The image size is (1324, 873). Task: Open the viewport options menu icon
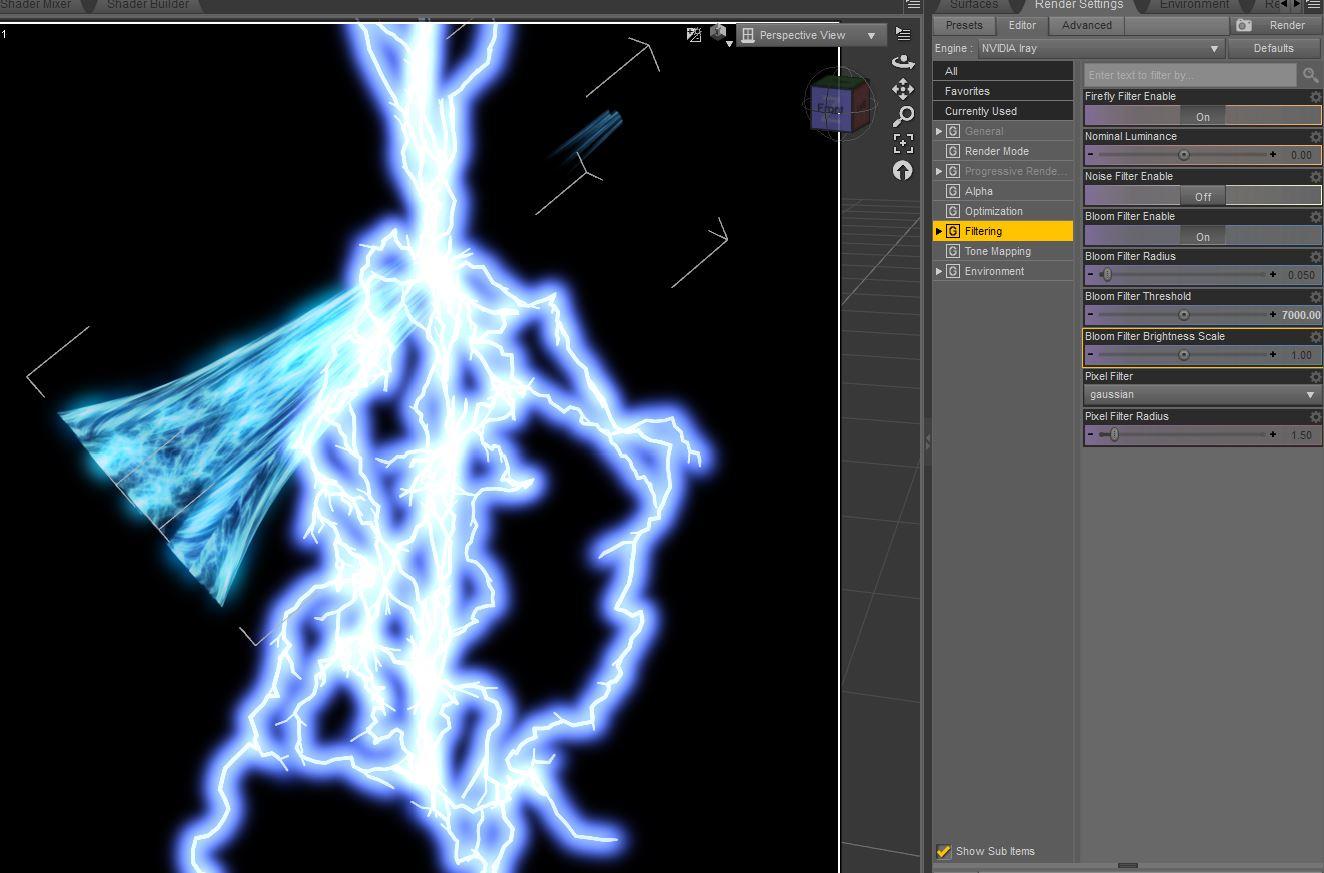pos(903,34)
